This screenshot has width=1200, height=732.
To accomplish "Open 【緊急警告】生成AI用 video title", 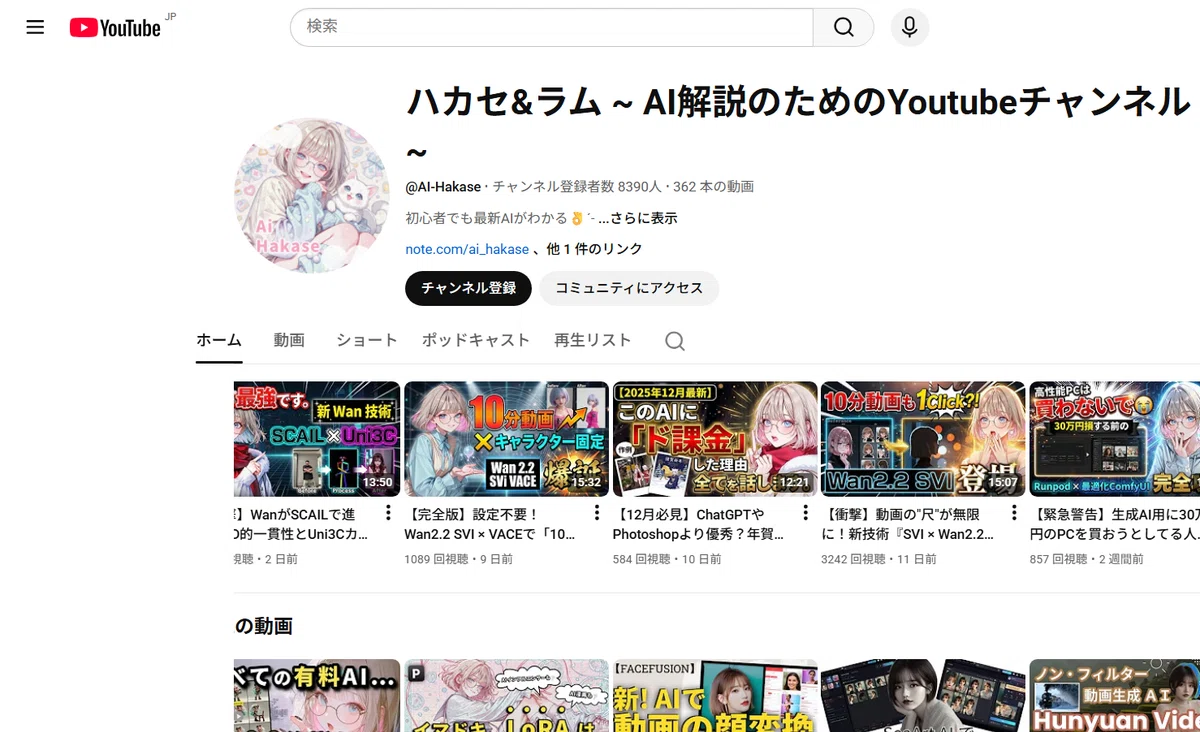I will coord(1114,524).
